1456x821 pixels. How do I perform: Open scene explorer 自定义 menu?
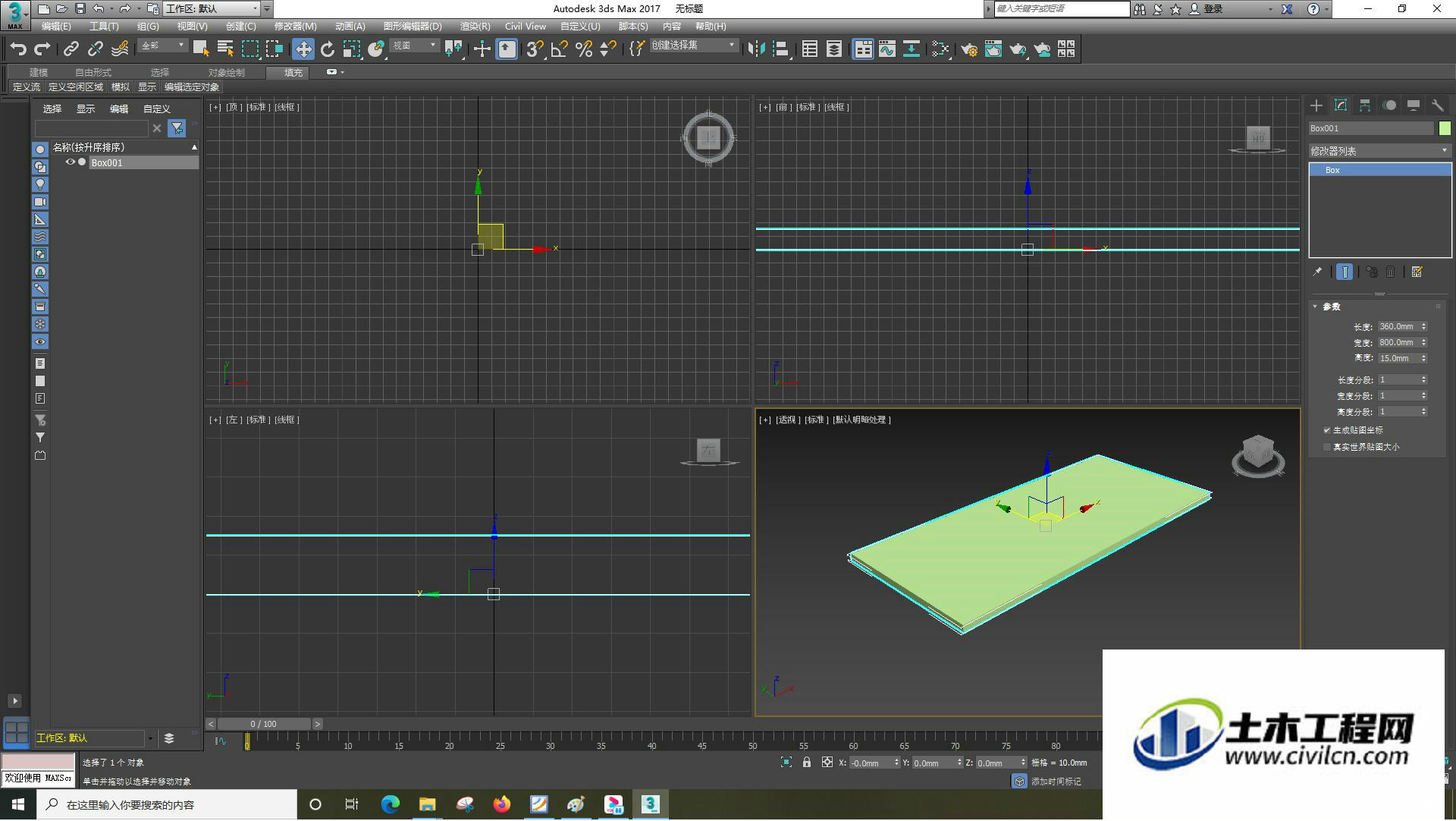(157, 109)
